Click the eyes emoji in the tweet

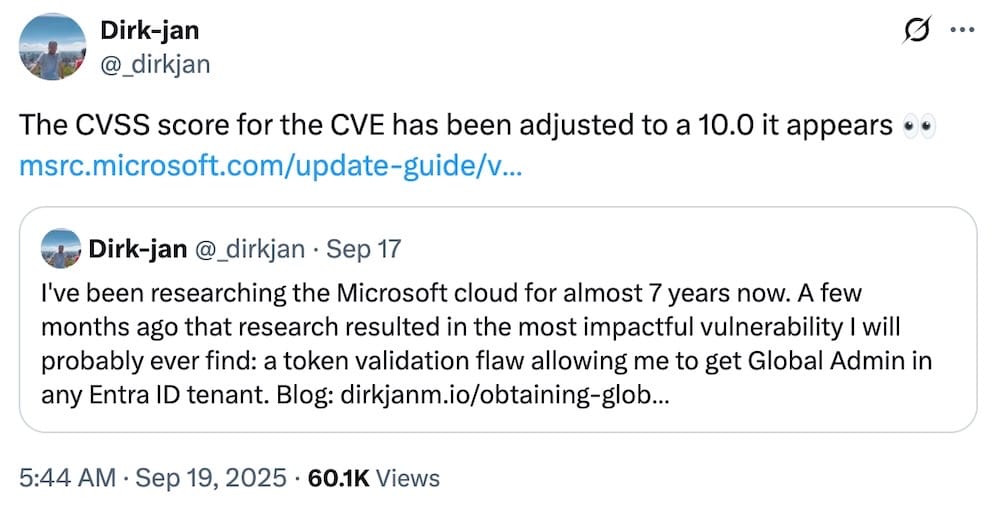[x=917, y=126]
